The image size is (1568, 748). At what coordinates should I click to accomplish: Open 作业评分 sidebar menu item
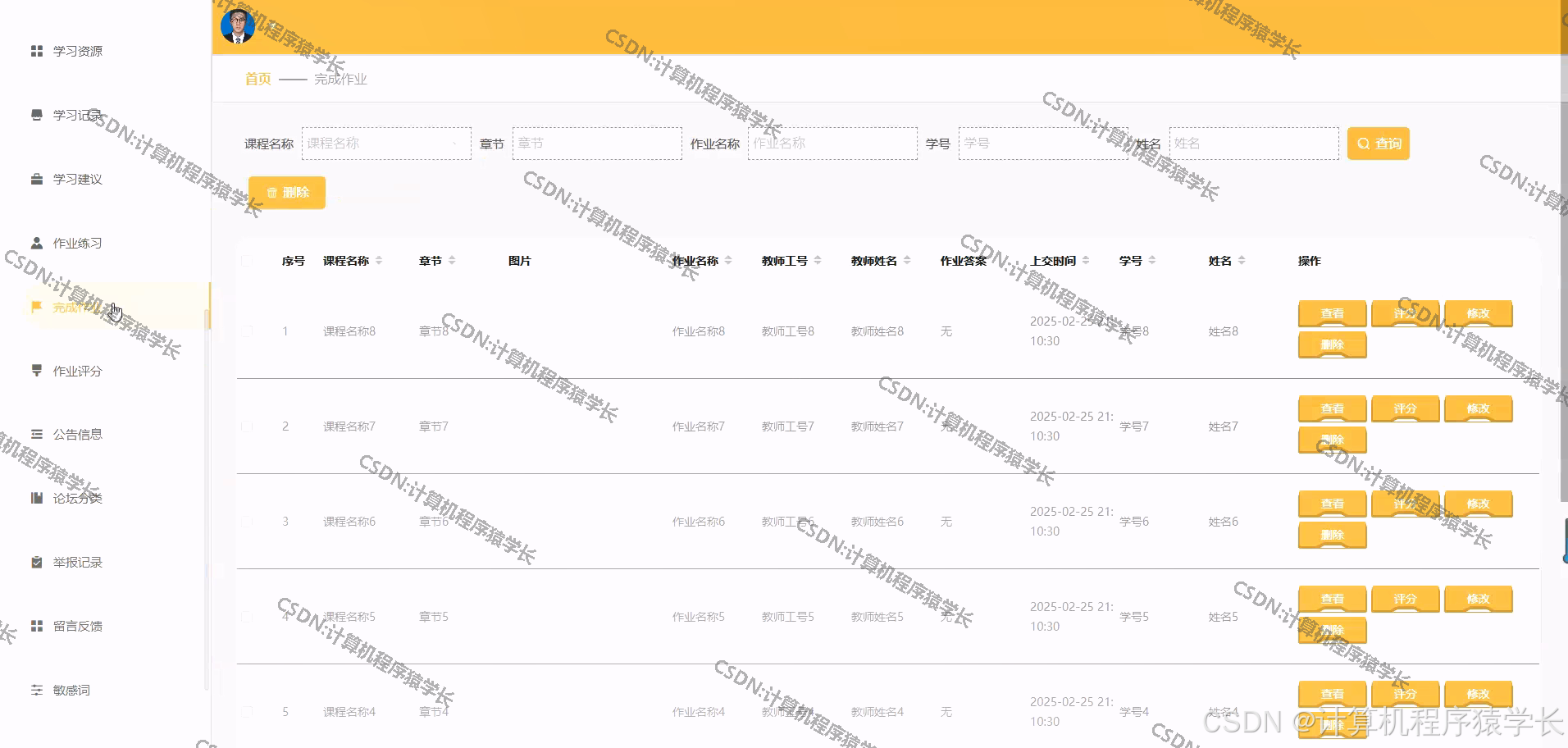78,371
